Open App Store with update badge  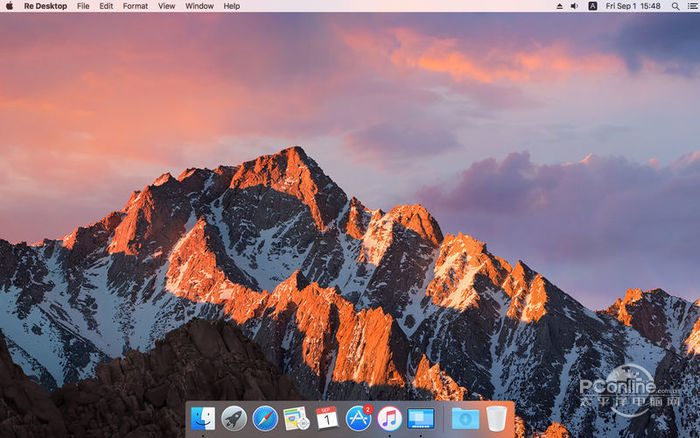pyautogui.click(x=358, y=418)
